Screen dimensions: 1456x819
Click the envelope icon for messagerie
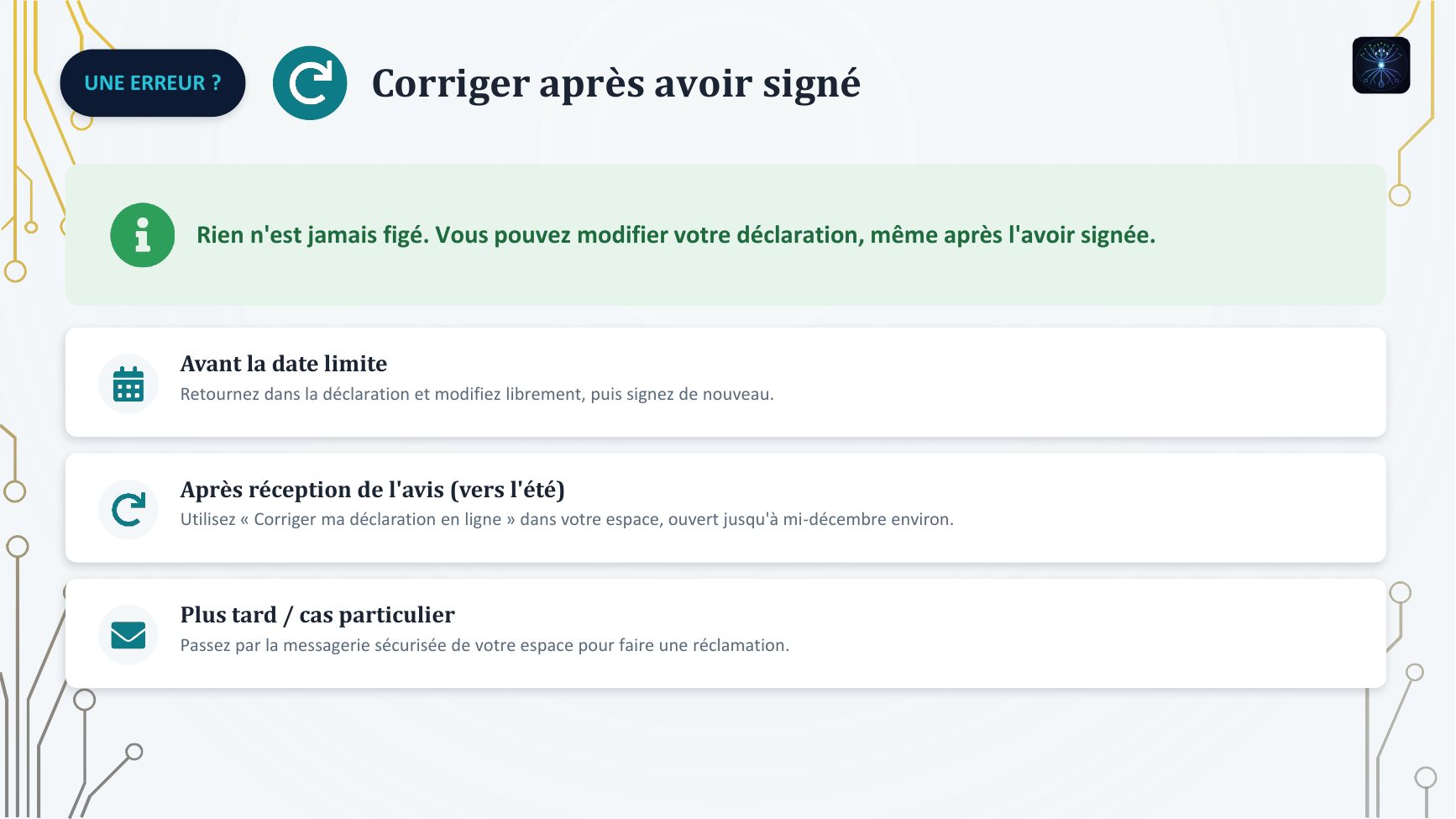coord(128,635)
